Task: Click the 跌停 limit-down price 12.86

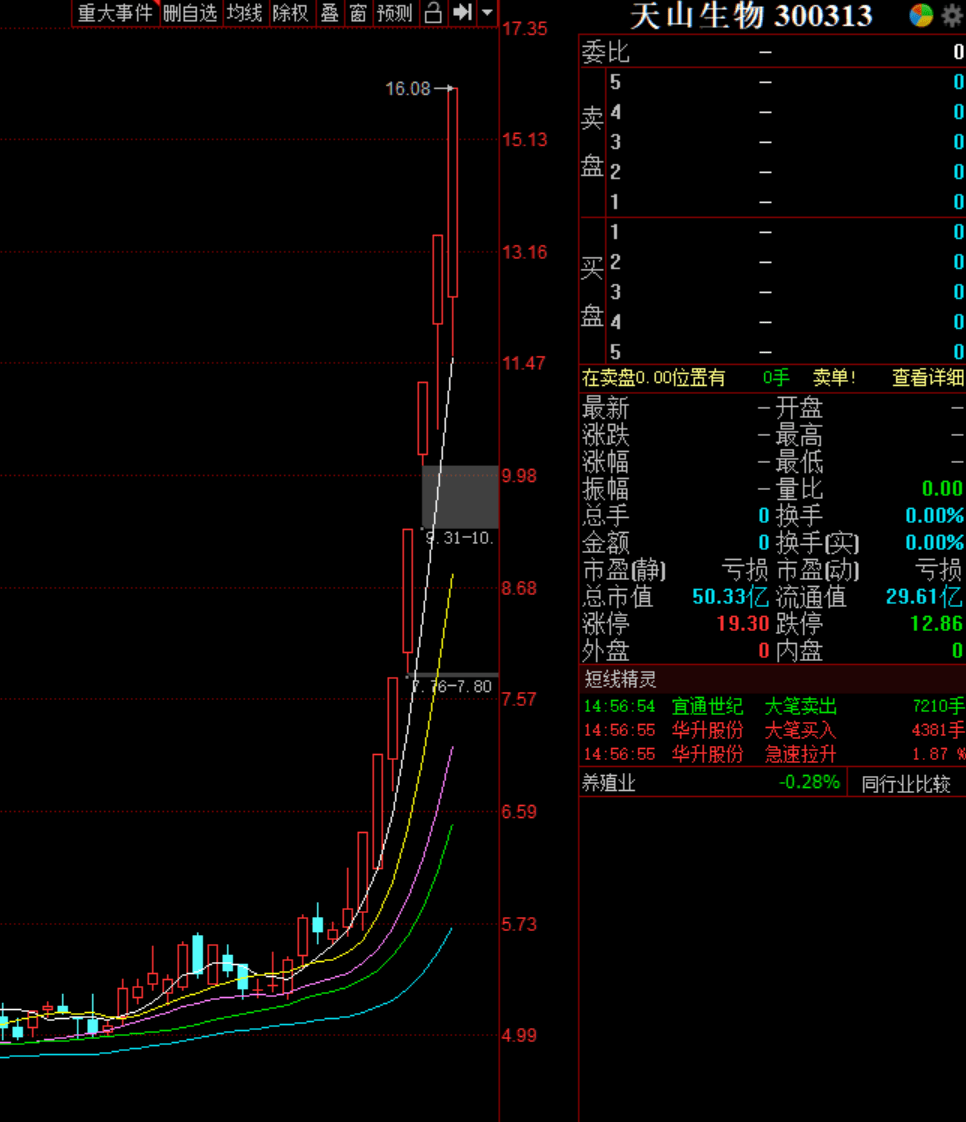Action: (x=936, y=623)
